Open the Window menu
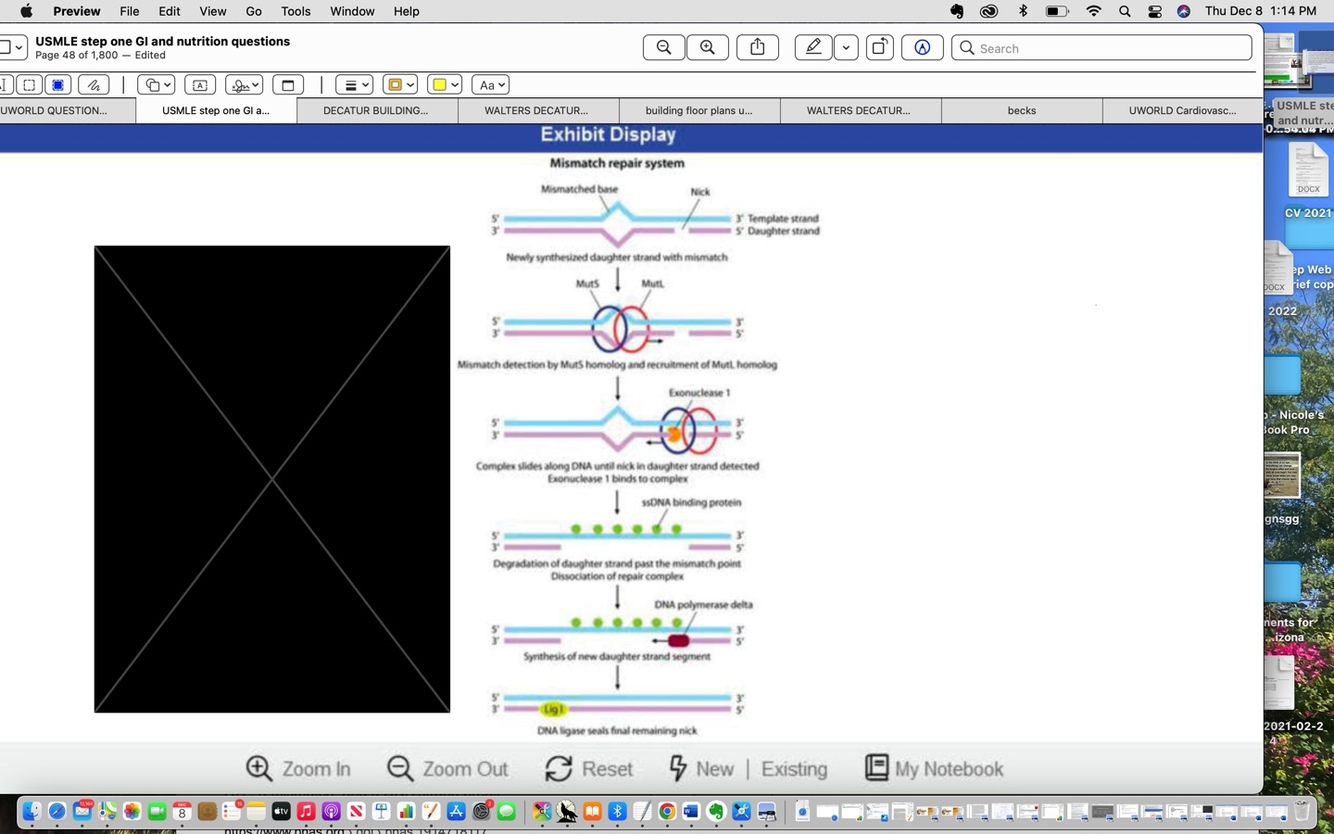The image size is (1334, 834). (x=352, y=11)
